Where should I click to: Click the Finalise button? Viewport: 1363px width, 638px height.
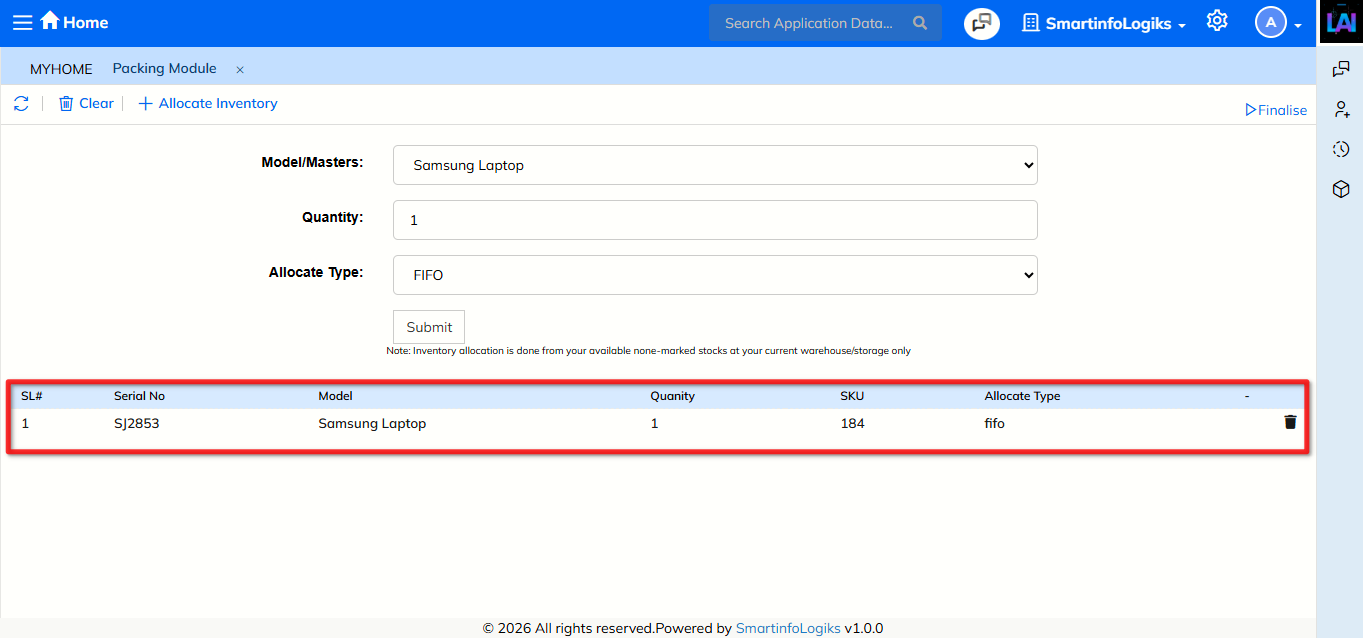[x=1276, y=110]
